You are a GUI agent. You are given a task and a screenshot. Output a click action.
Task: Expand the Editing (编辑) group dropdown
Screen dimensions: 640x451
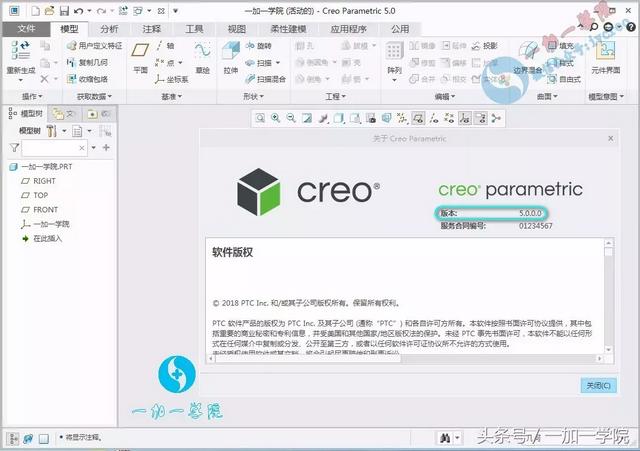click(x=445, y=96)
